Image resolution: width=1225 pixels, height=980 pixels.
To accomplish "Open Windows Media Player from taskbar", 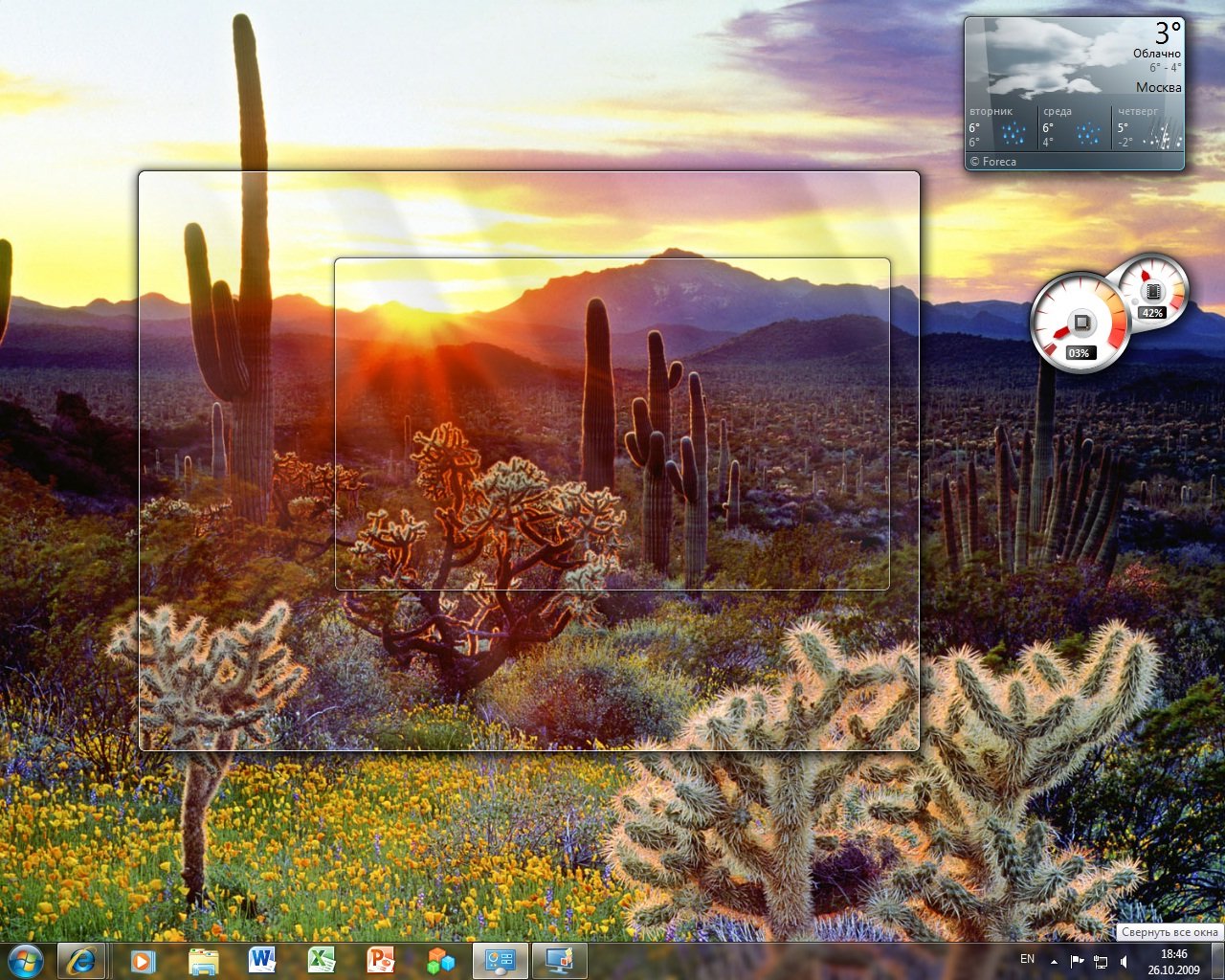I will 143,960.
